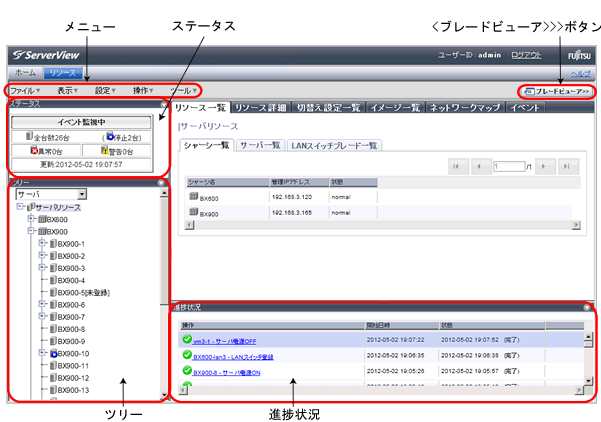
Task: Select サーバリソース in the tree
Action: click(58, 208)
